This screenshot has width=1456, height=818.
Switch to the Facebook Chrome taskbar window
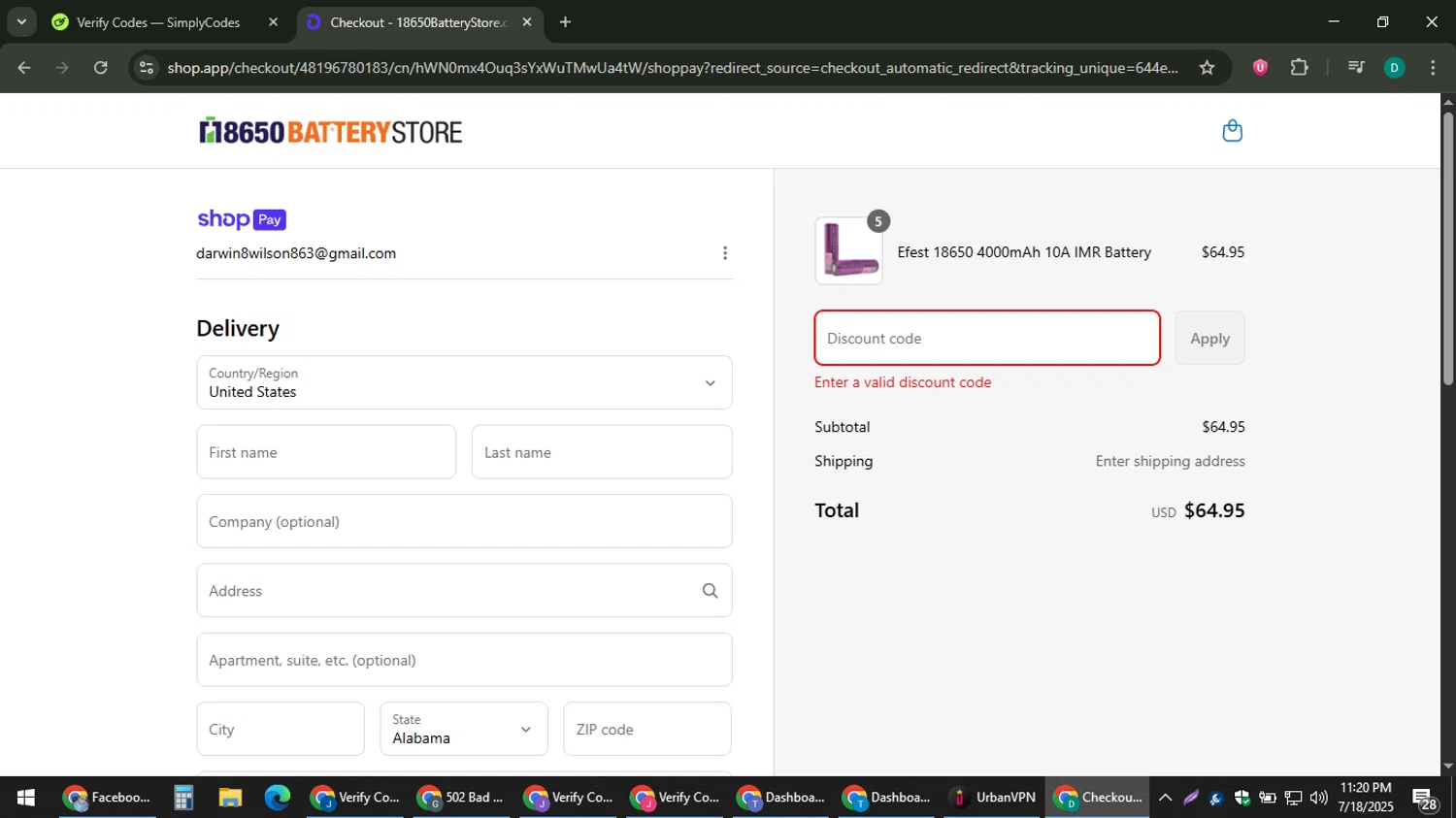[107, 798]
